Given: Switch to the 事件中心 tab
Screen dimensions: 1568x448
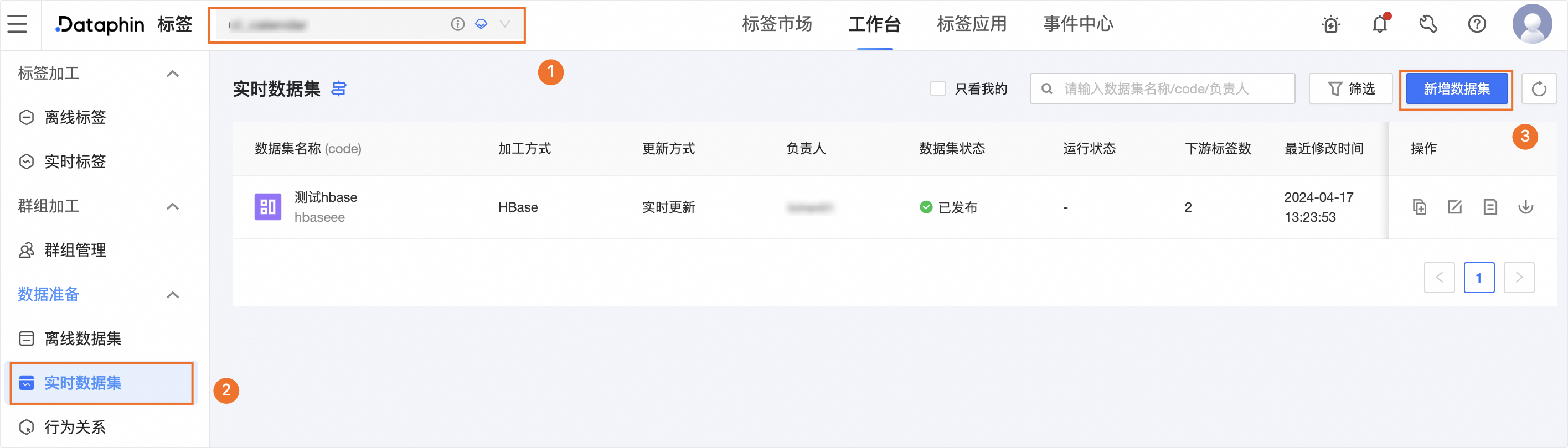Looking at the screenshot, I should tap(1078, 24).
